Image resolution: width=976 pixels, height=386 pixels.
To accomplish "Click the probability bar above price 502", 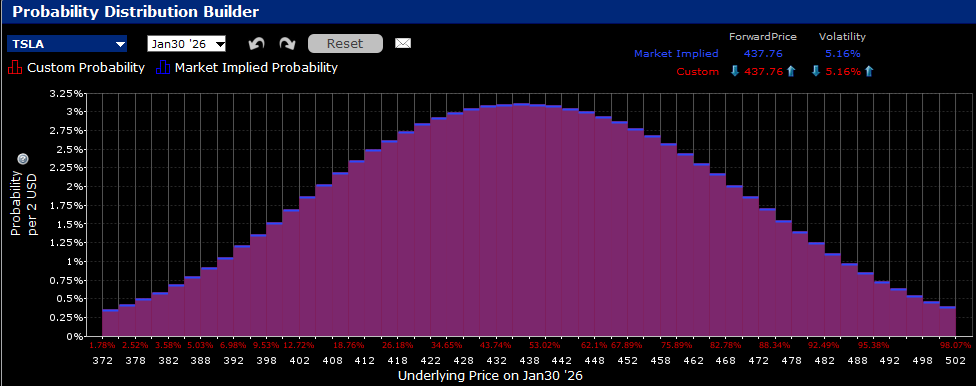I will click(947, 321).
